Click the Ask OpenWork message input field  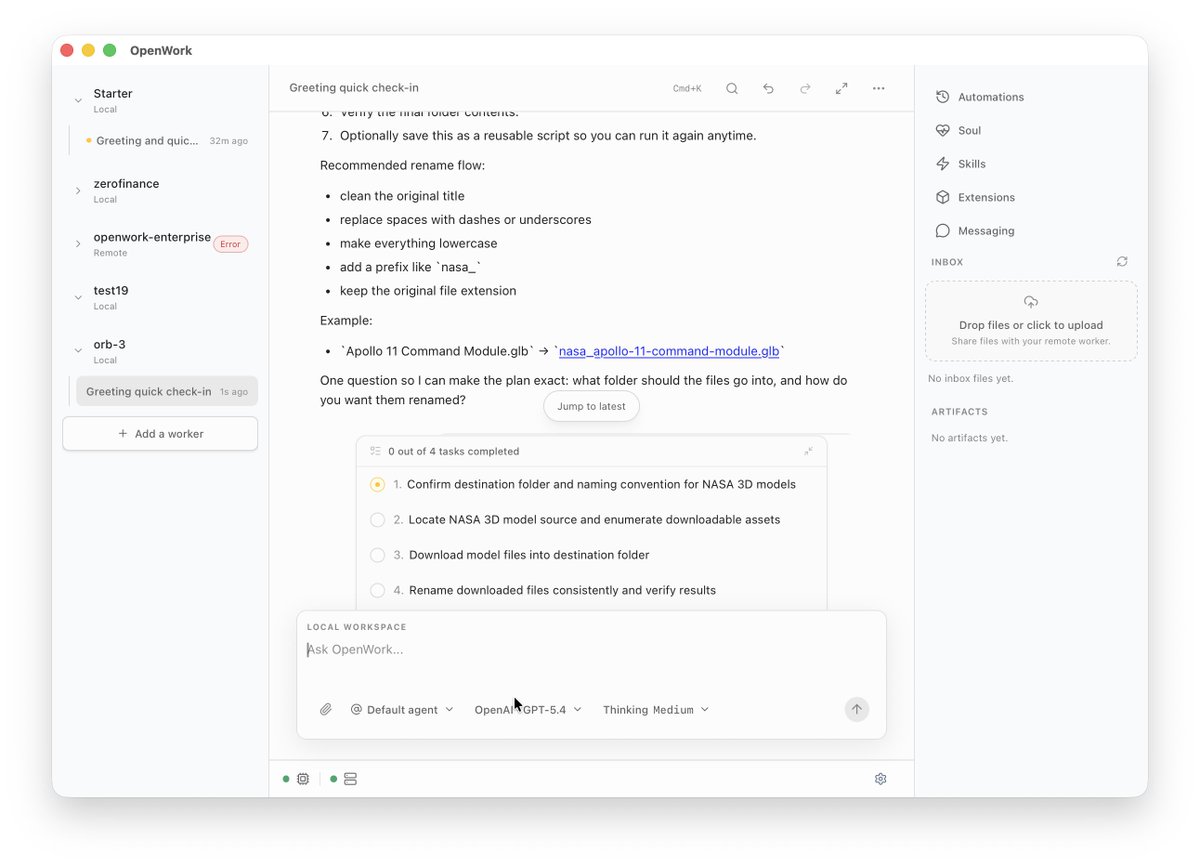591,650
